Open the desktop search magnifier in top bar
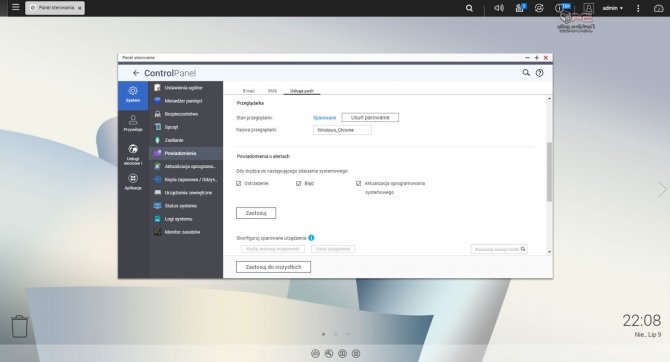Screen dimensions: 670x362 (469, 8)
